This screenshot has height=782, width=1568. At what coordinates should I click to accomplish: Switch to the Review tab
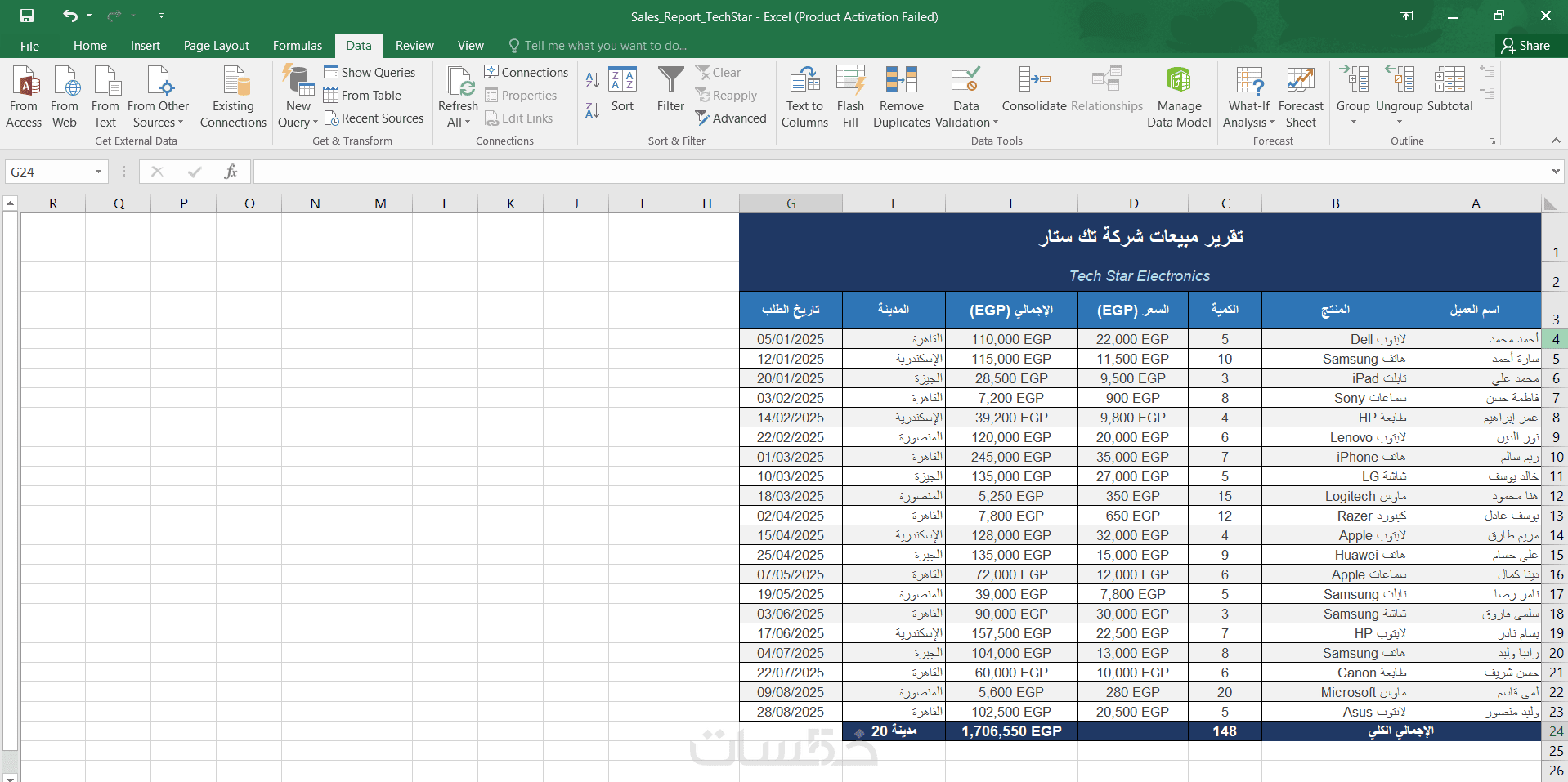click(414, 46)
